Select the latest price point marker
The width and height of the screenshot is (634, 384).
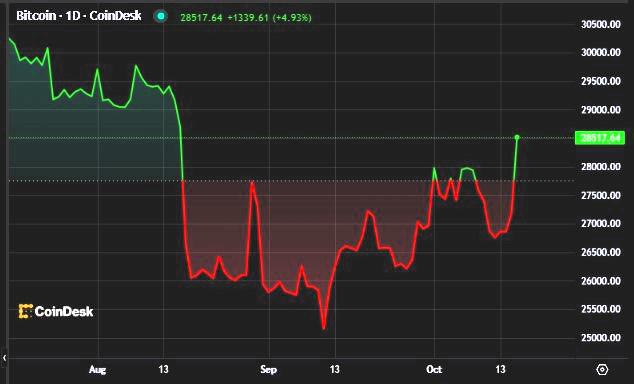(x=517, y=138)
